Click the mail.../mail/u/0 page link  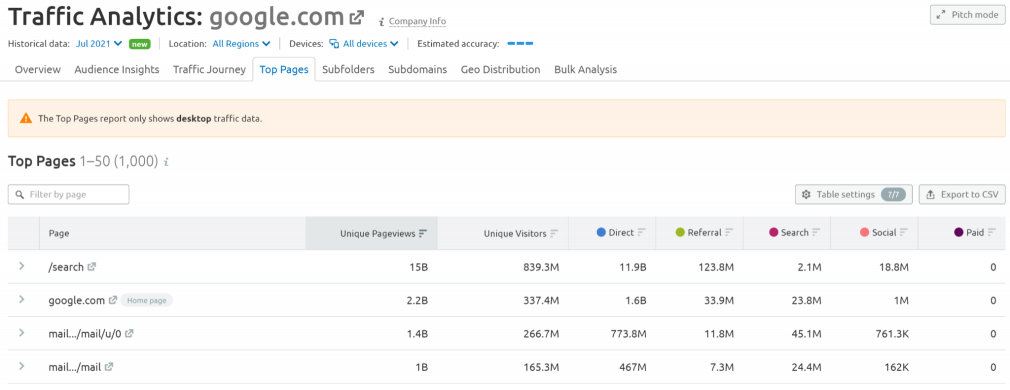point(84,333)
